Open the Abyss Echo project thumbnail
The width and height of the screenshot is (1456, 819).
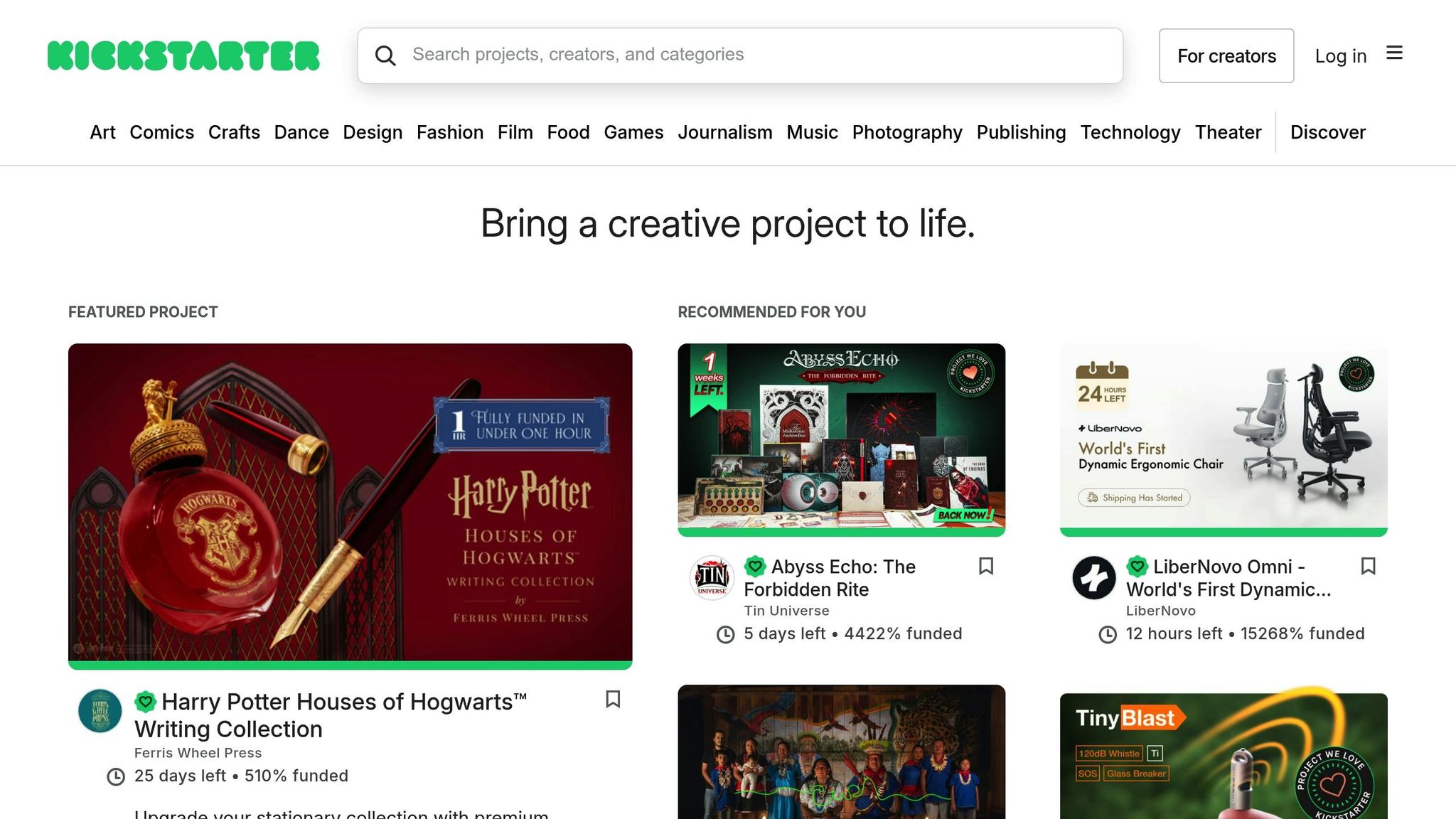pyautogui.click(x=841, y=436)
